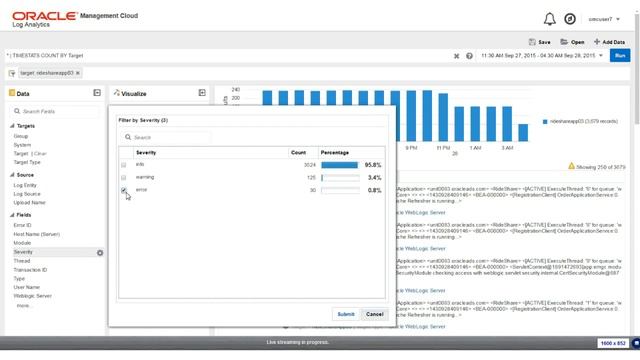640x360 pixels.
Task: Click the 3.4% warning percentage bar
Action: tap(340, 178)
